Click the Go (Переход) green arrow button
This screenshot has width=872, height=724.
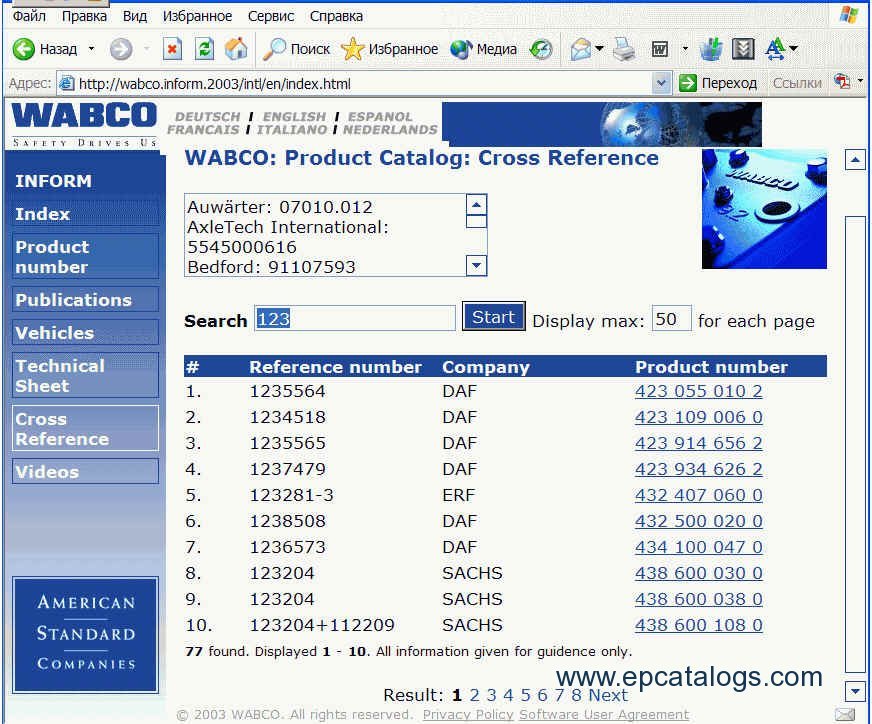[x=718, y=83]
